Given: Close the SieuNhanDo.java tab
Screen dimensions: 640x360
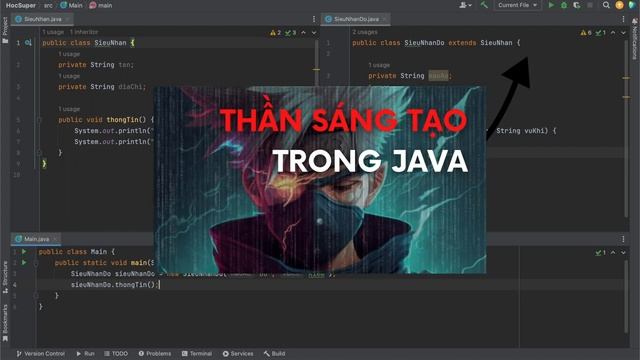Looking at the screenshot, I should (384, 19).
